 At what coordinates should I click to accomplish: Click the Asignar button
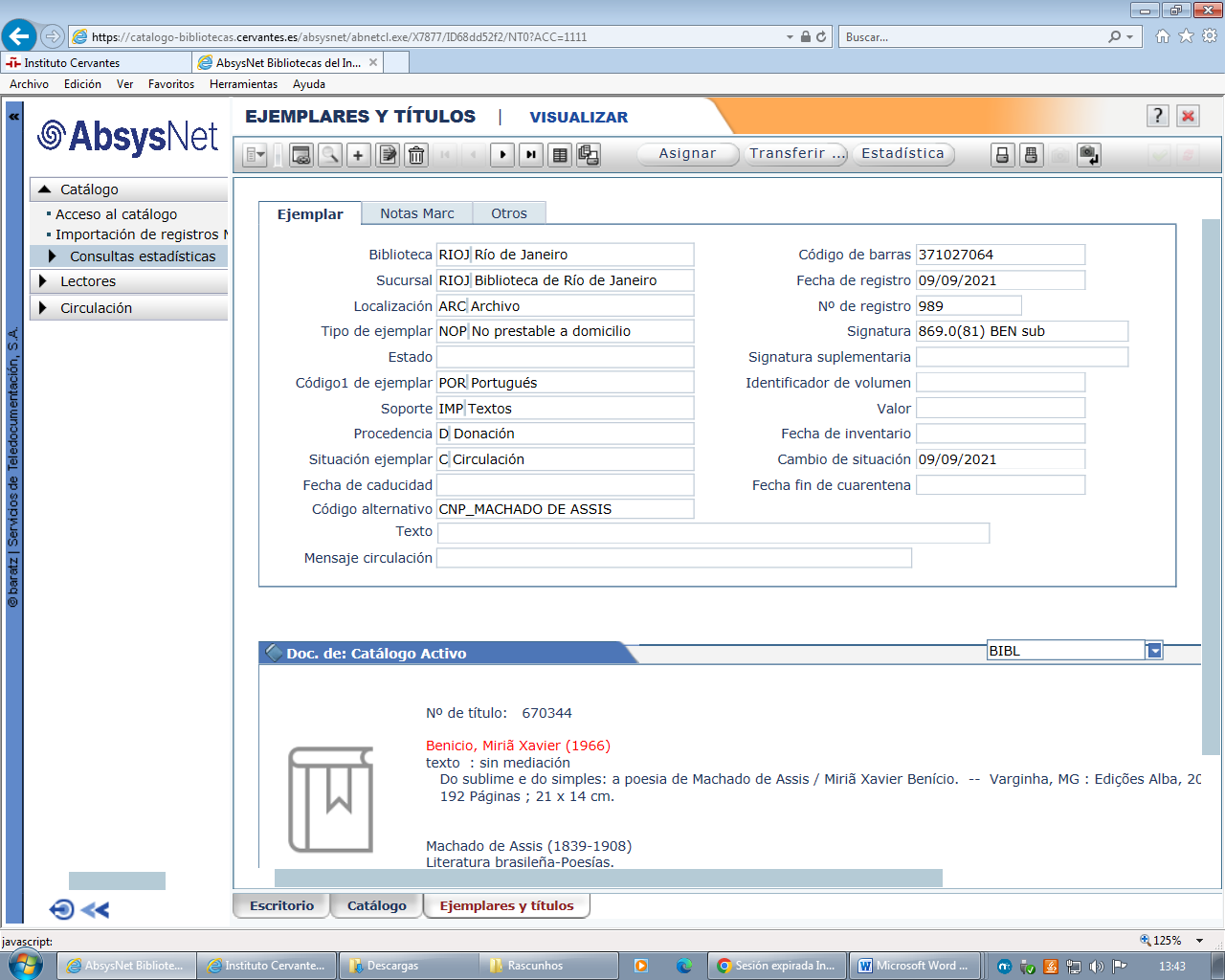click(687, 154)
